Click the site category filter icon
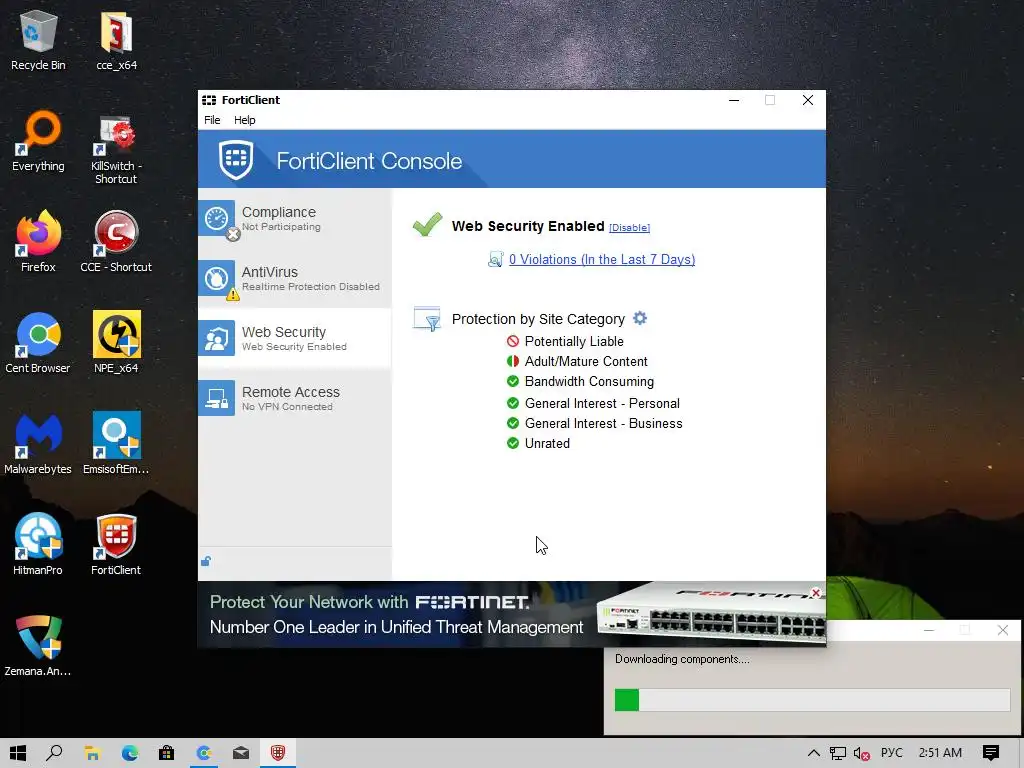This screenshot has width=1024, height=768. coord(427,319)
